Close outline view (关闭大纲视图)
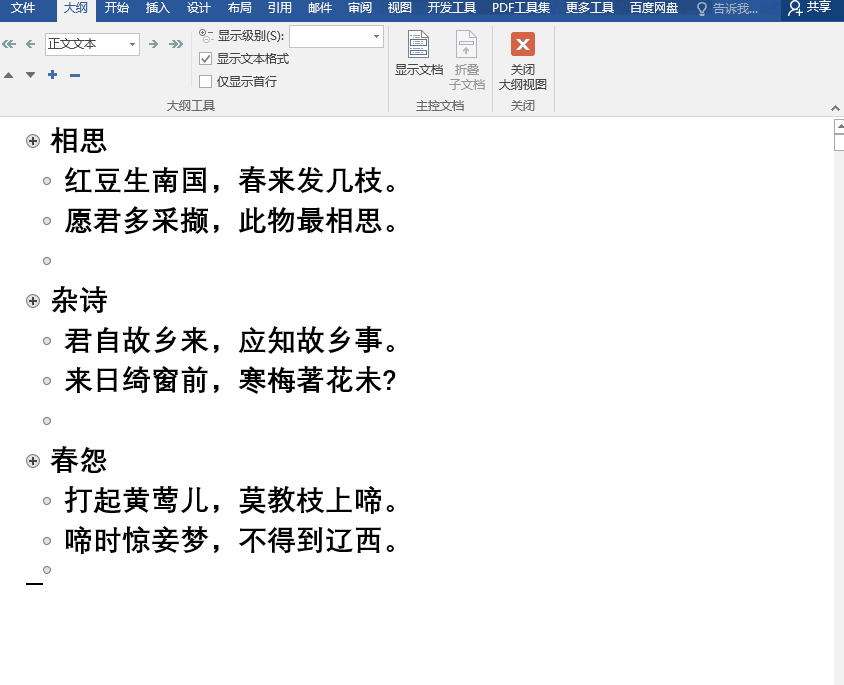Screen dimensions: 844x685 coord(523,61)
